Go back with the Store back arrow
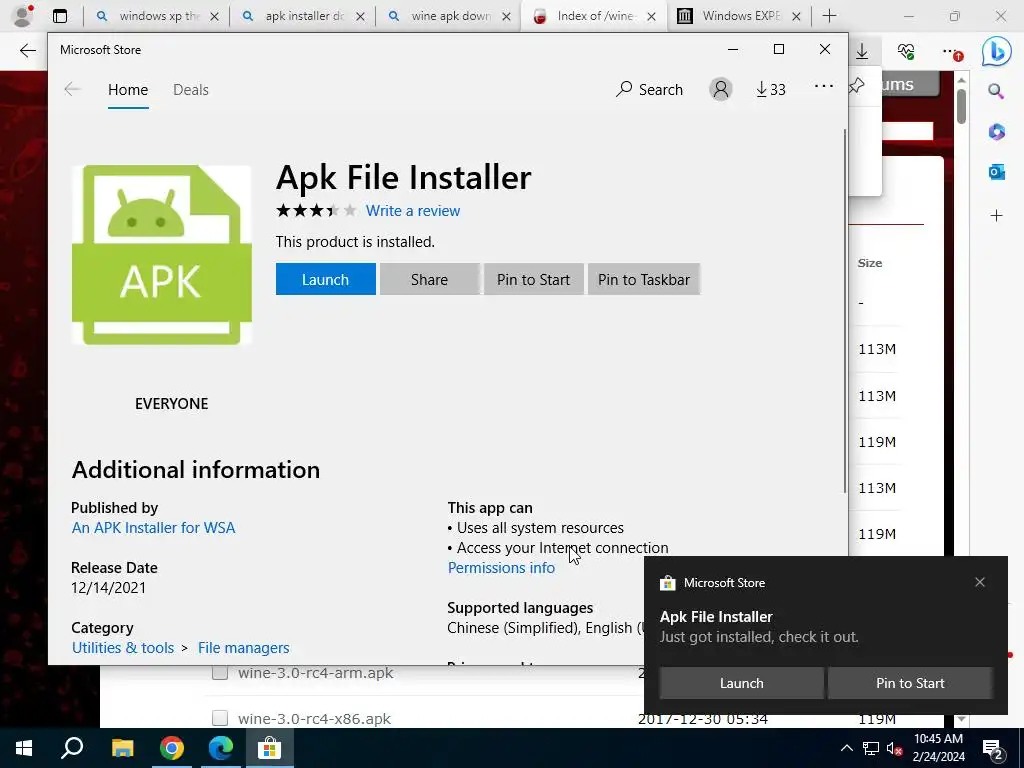1024x768 pixels. pos(72,89)
